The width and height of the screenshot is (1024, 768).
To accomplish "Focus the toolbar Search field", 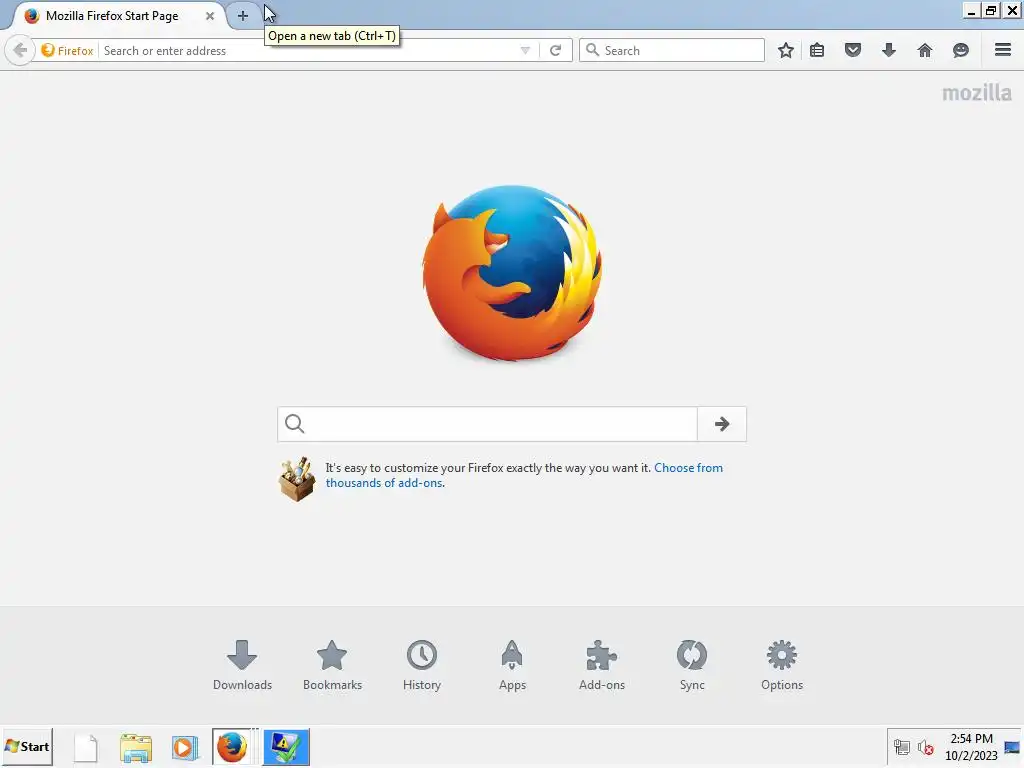I will coord(672,50).
